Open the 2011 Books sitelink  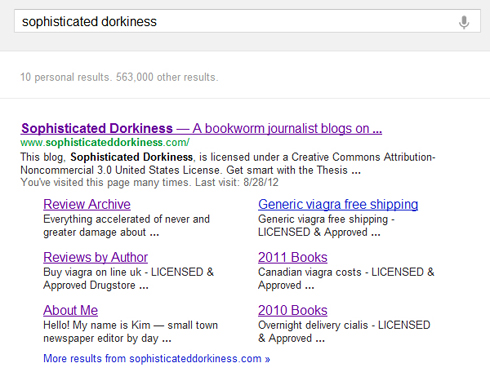point(293,257)
